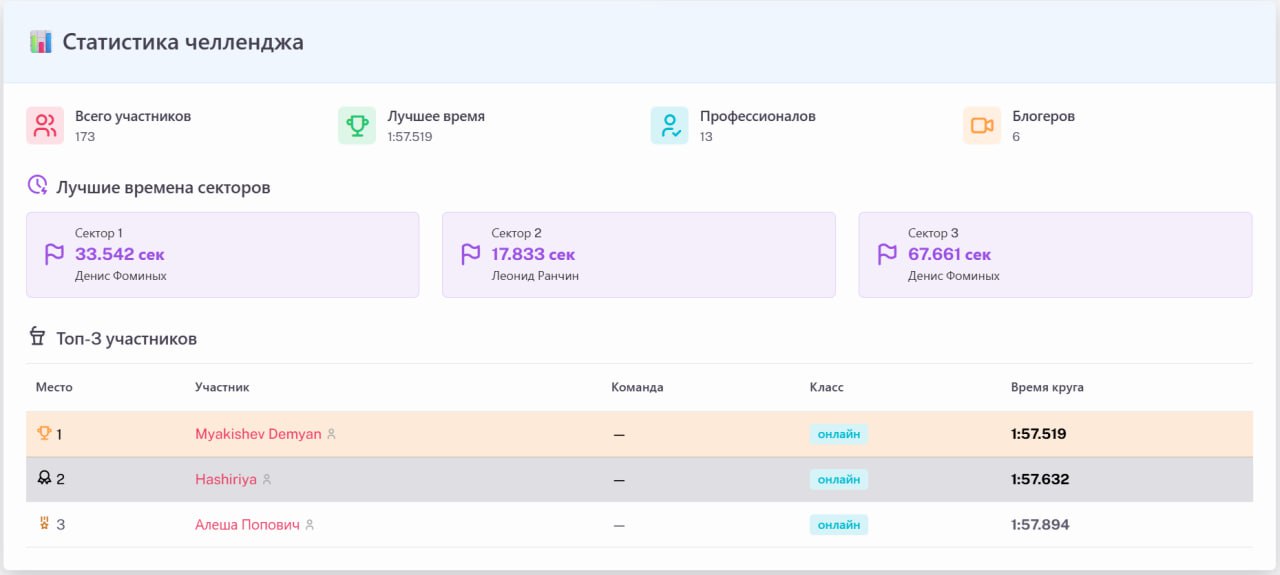Click the онлайн badge in Myakishev Demyan row
Viewport: 1280px width, 575px height.
[839, 434]
